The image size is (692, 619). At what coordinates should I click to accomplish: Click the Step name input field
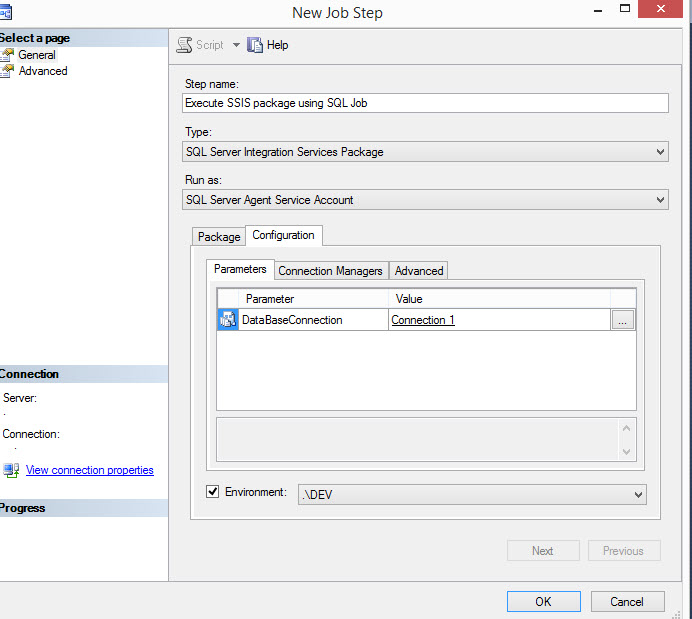point(425,103)
